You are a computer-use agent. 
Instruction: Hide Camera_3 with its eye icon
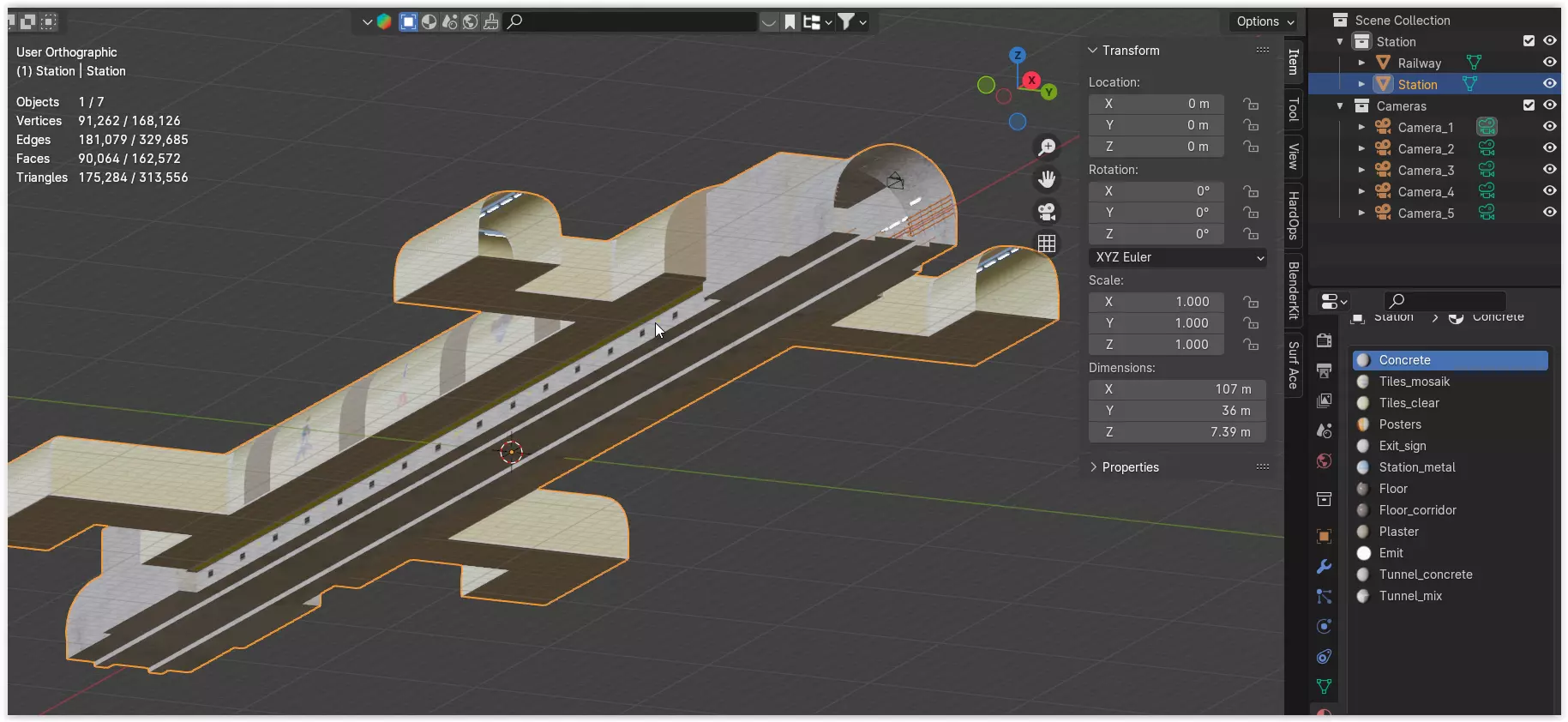(x=1550, y=170)
